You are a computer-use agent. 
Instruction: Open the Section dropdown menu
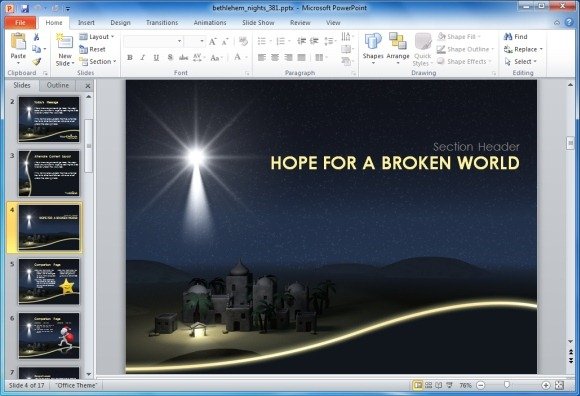98,61
